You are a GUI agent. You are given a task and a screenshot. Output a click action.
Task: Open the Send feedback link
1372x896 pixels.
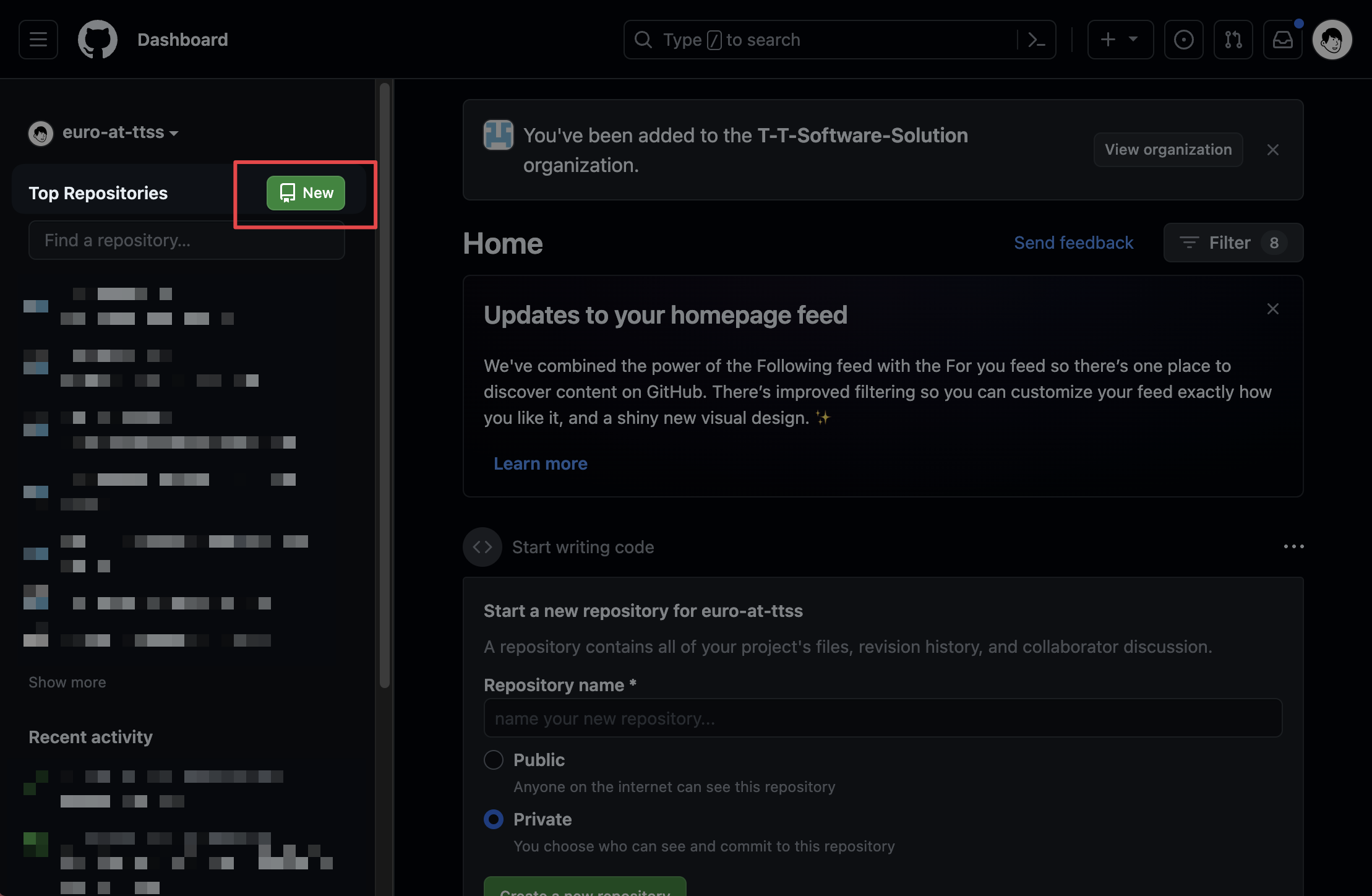1073,243
